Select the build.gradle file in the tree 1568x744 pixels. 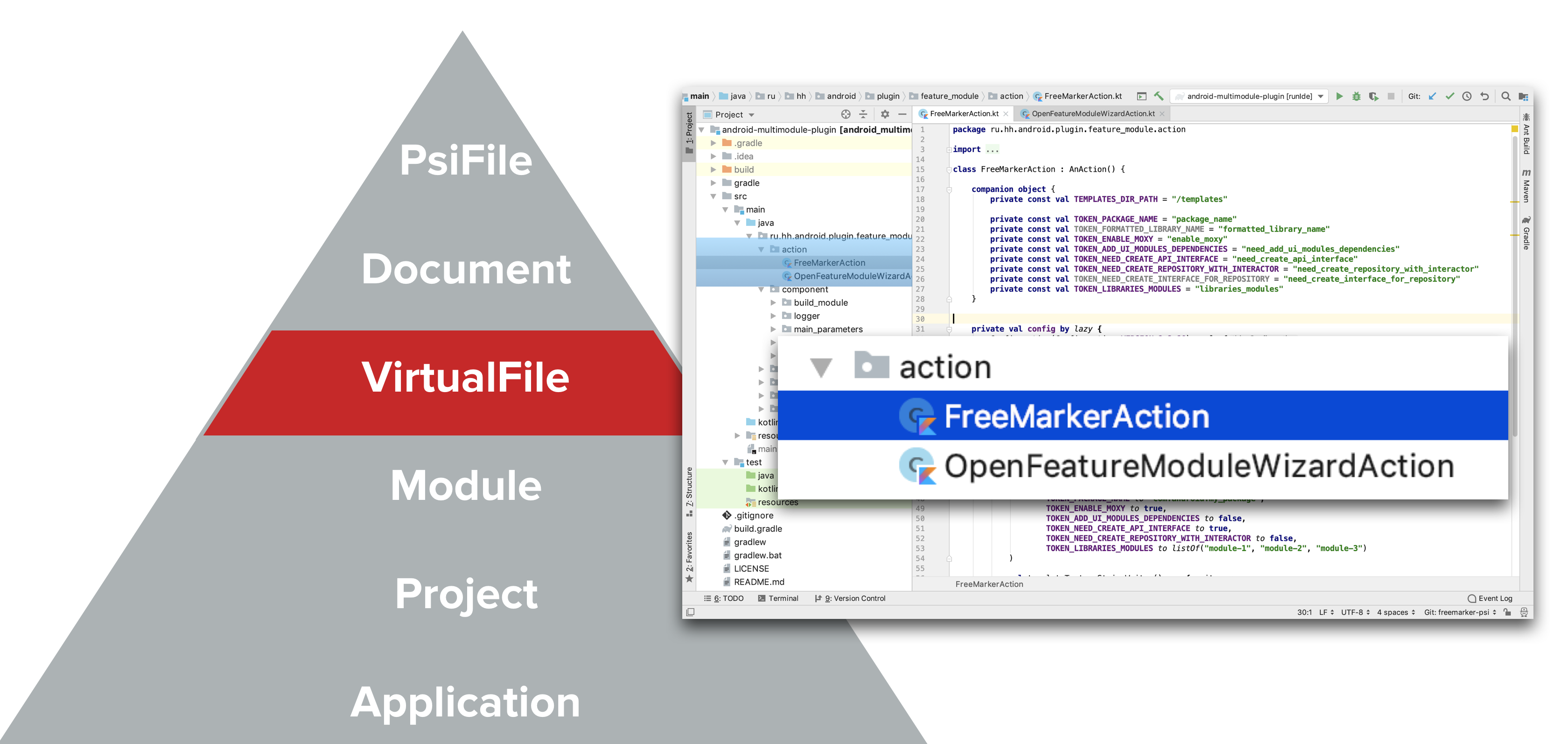click(x=757, y=528)
